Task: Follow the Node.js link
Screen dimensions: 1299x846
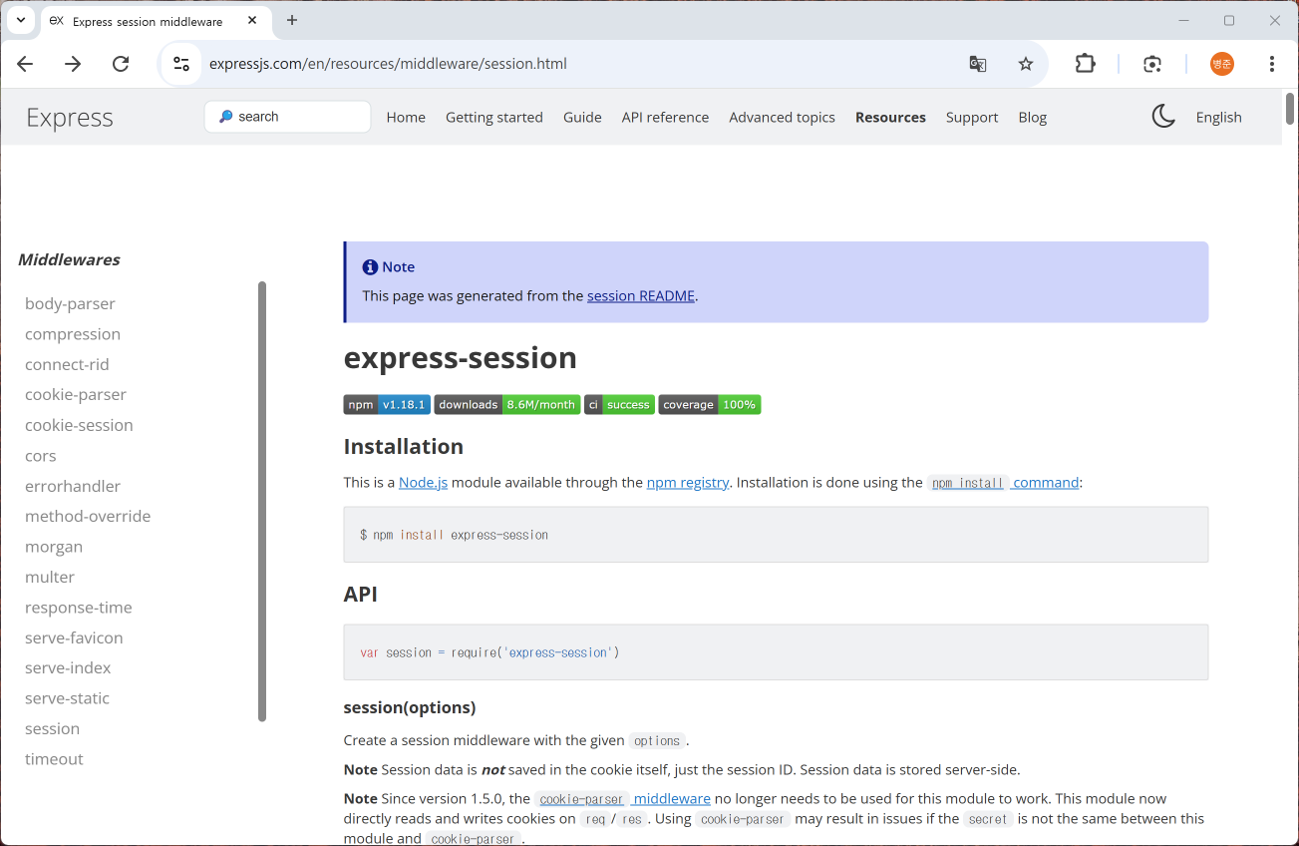Action: pos(423,483)
